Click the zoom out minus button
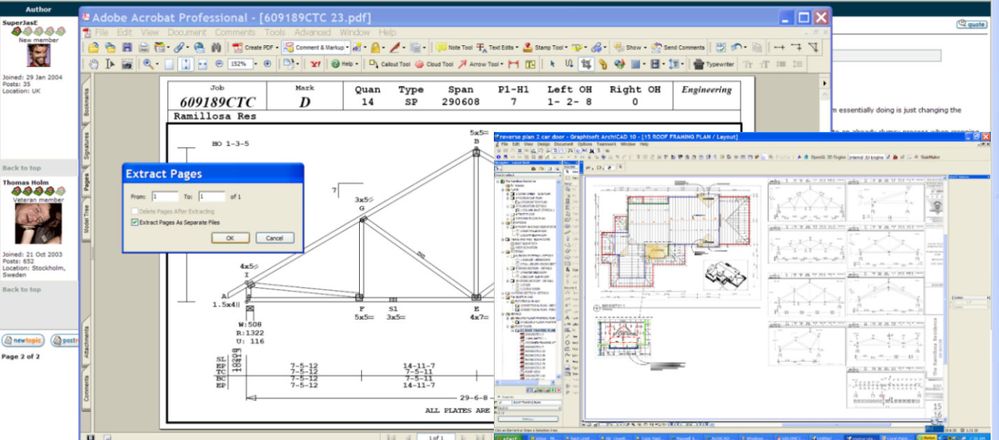This screenshot has height=440, width=999. click(x=219, y=64)
